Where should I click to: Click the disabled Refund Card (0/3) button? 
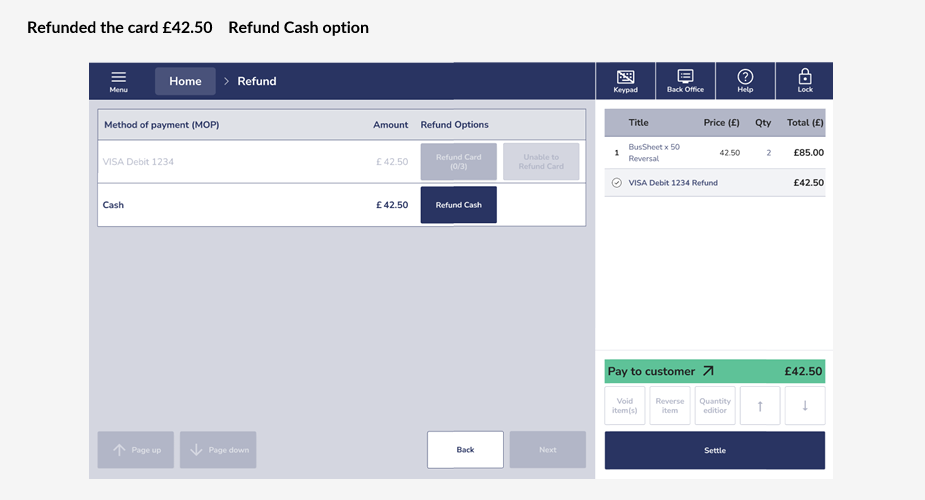(458, 162)
